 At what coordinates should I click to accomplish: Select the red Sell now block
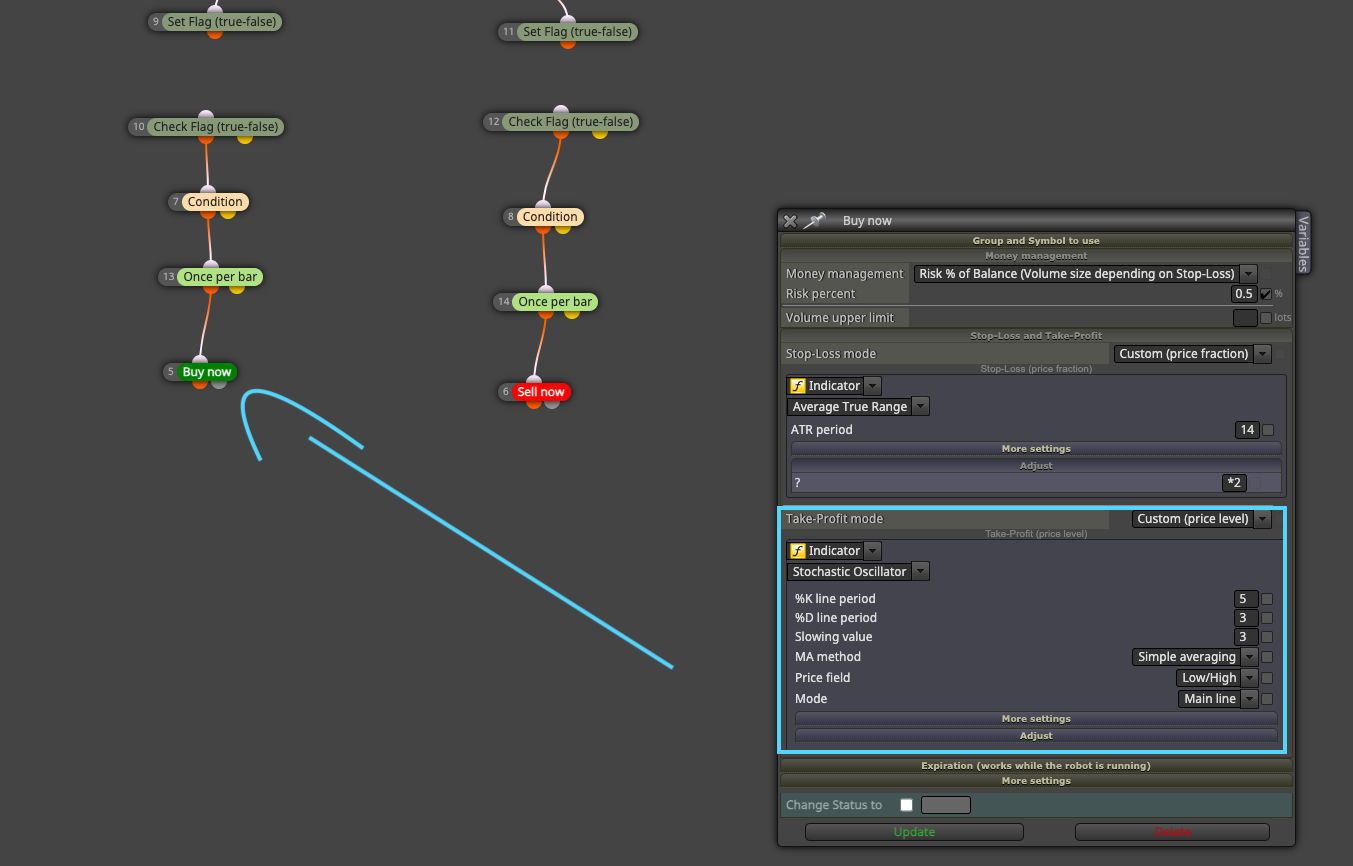(x=541, y=392)
